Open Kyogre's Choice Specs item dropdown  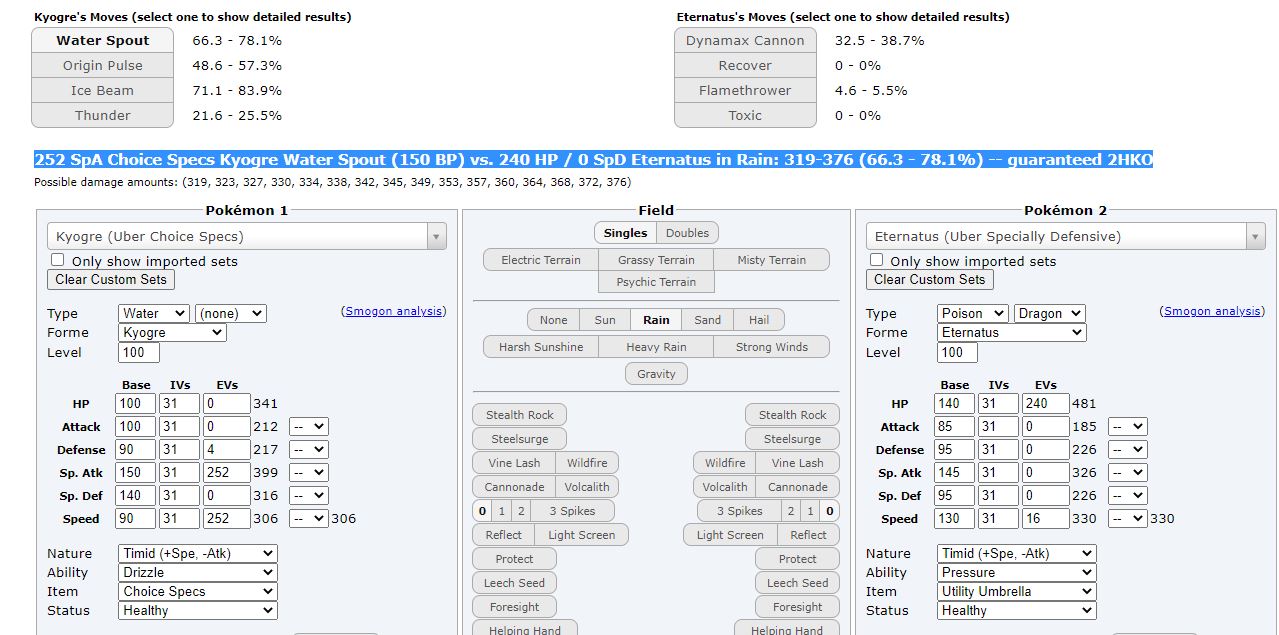pos(197,591)
